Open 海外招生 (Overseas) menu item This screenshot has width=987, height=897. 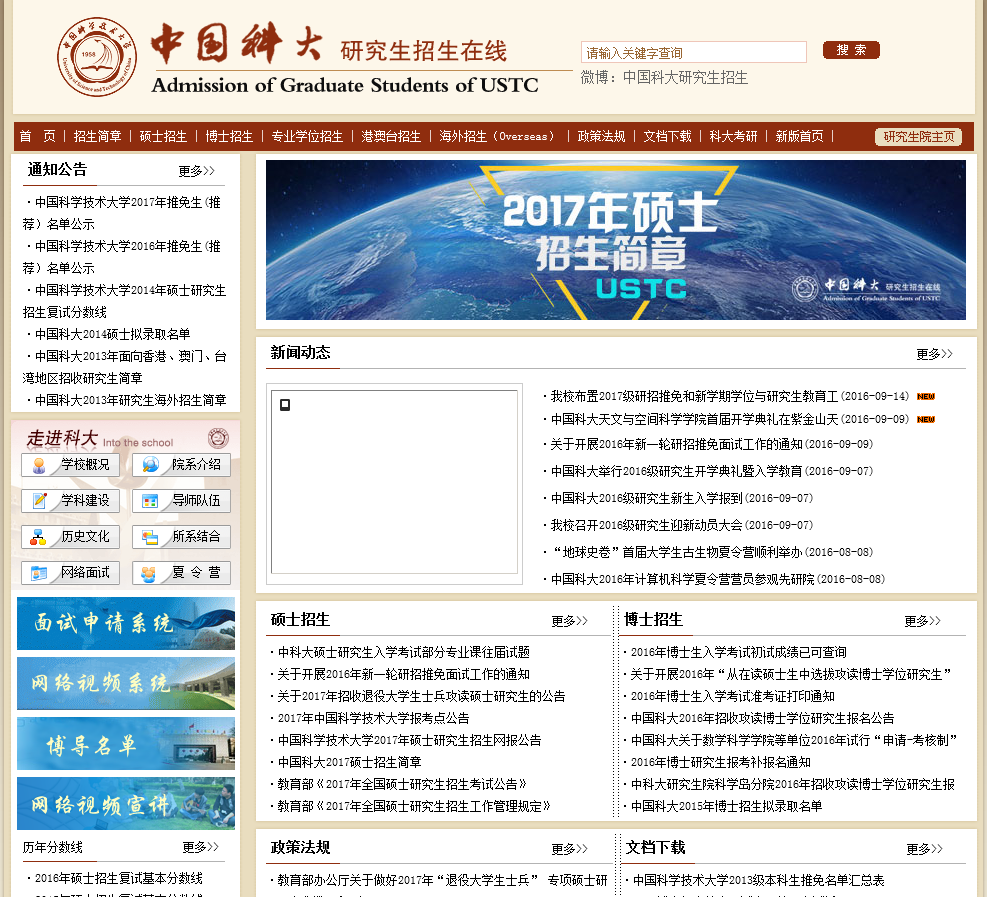pos(497,137)
